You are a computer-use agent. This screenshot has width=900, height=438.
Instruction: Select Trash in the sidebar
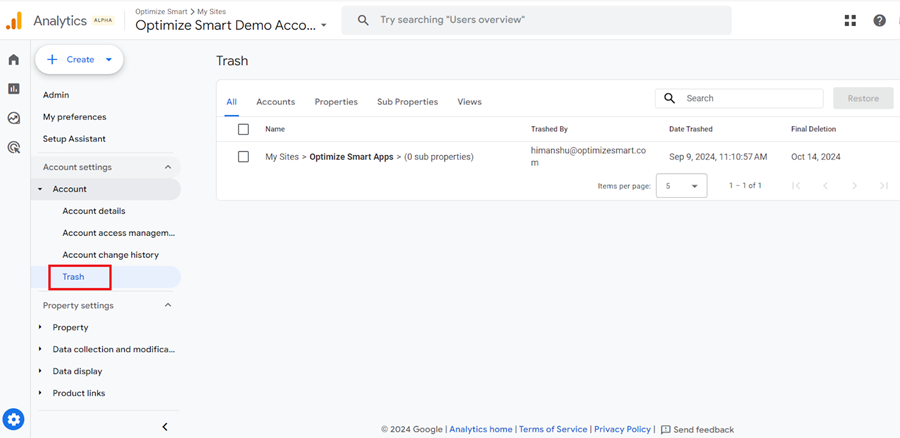[x=73, y=277]
